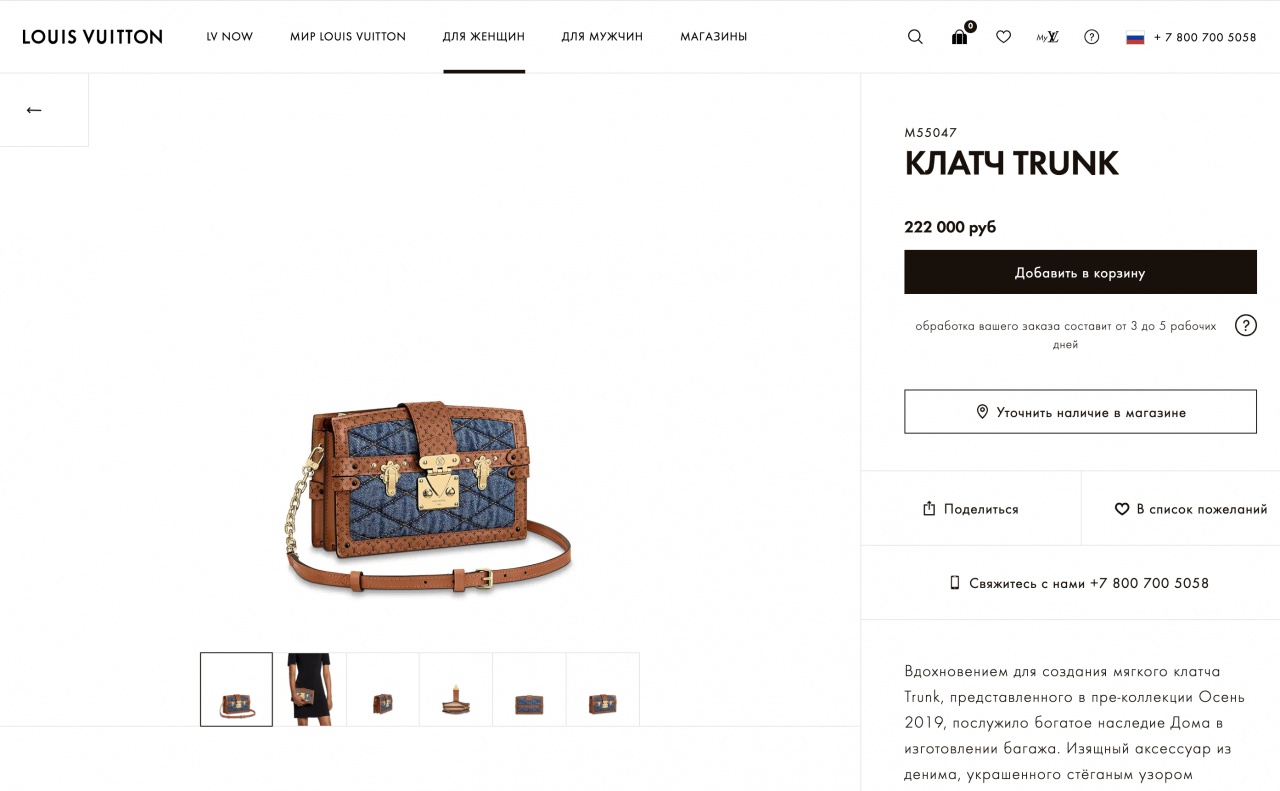Select the last clutch front view thumbnail
This screenshot has height=791, width=1280.
pos(603,689)
